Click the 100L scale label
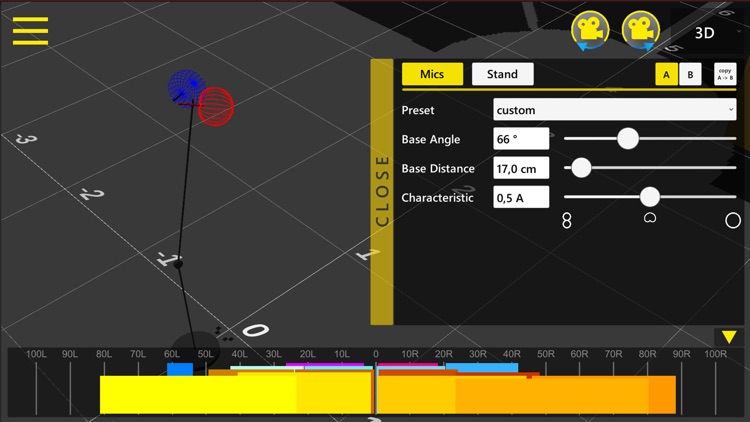 pos(36,354)
